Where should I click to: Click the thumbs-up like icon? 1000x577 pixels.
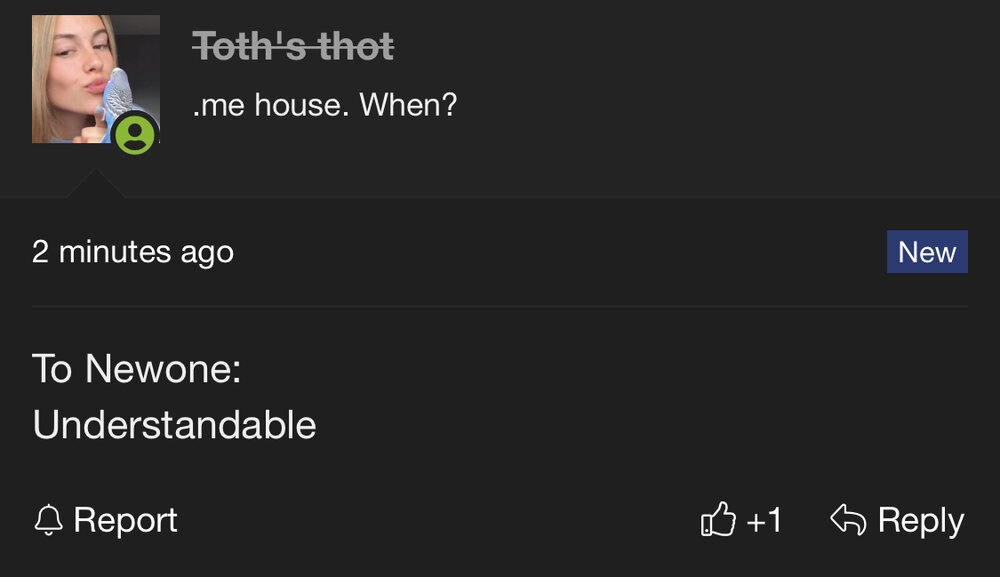pos(718,519)
